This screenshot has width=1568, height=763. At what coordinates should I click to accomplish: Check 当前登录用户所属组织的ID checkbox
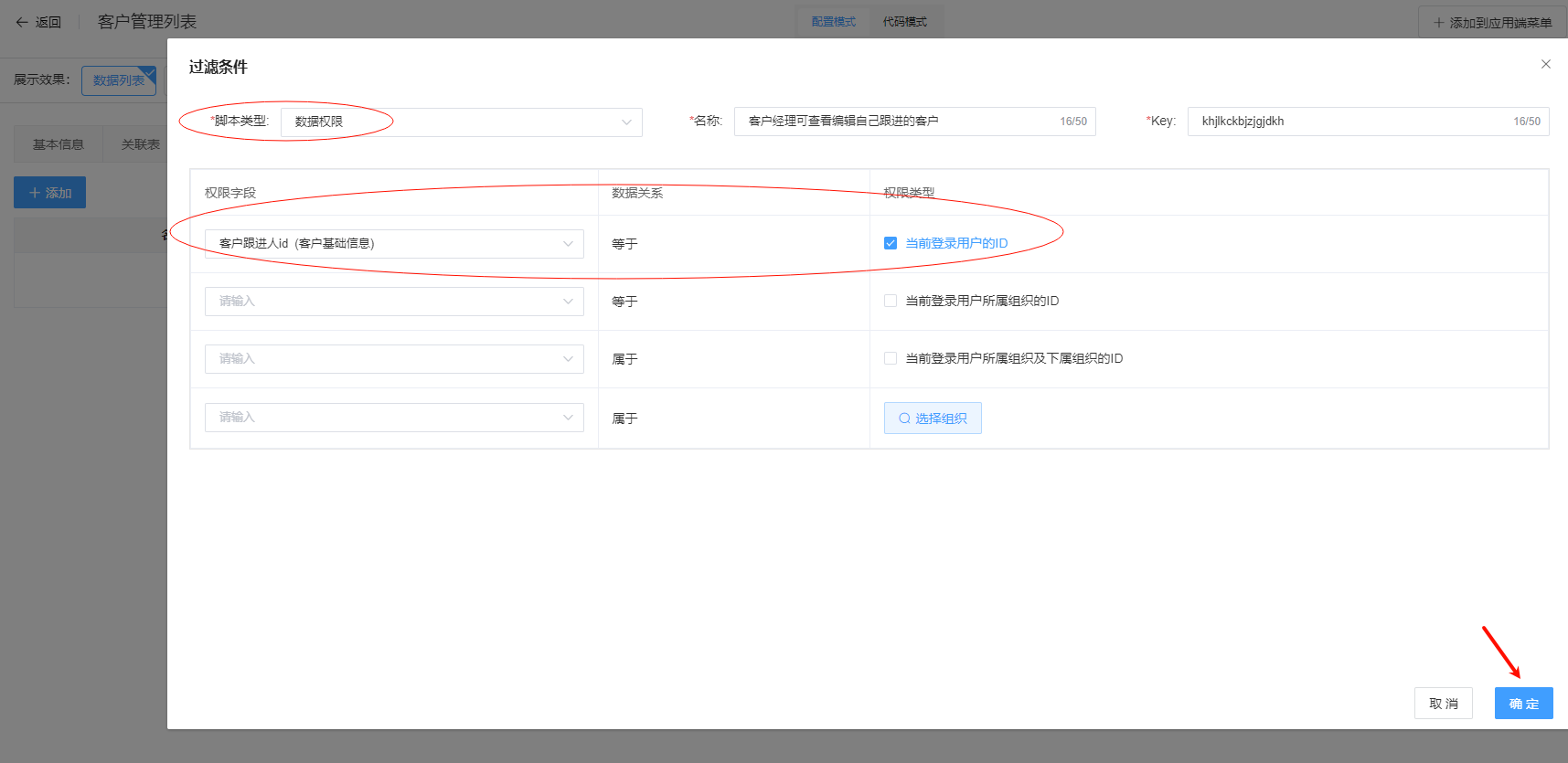[x=891, y=301]
